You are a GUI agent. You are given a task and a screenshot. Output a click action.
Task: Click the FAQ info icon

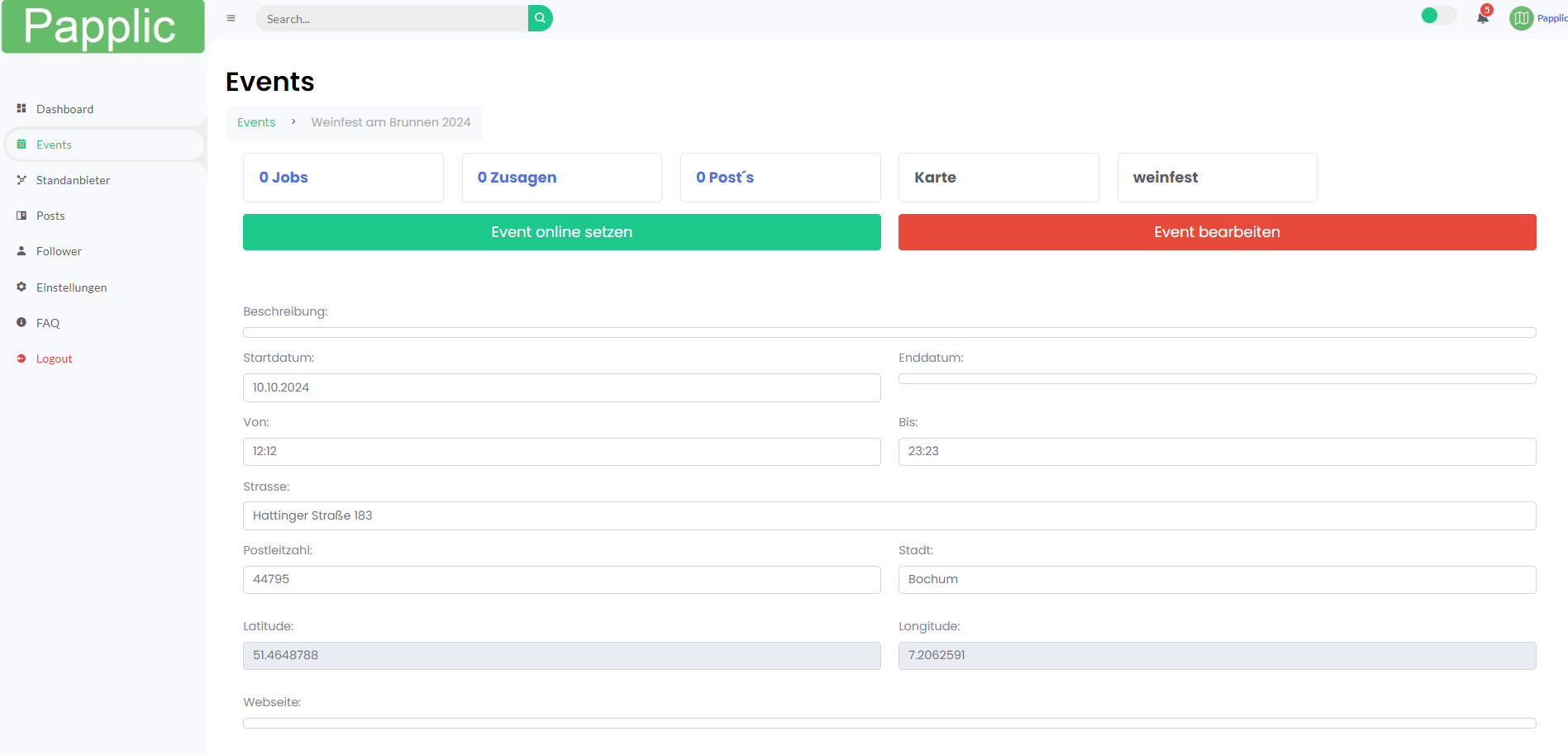tap(21, 322)
